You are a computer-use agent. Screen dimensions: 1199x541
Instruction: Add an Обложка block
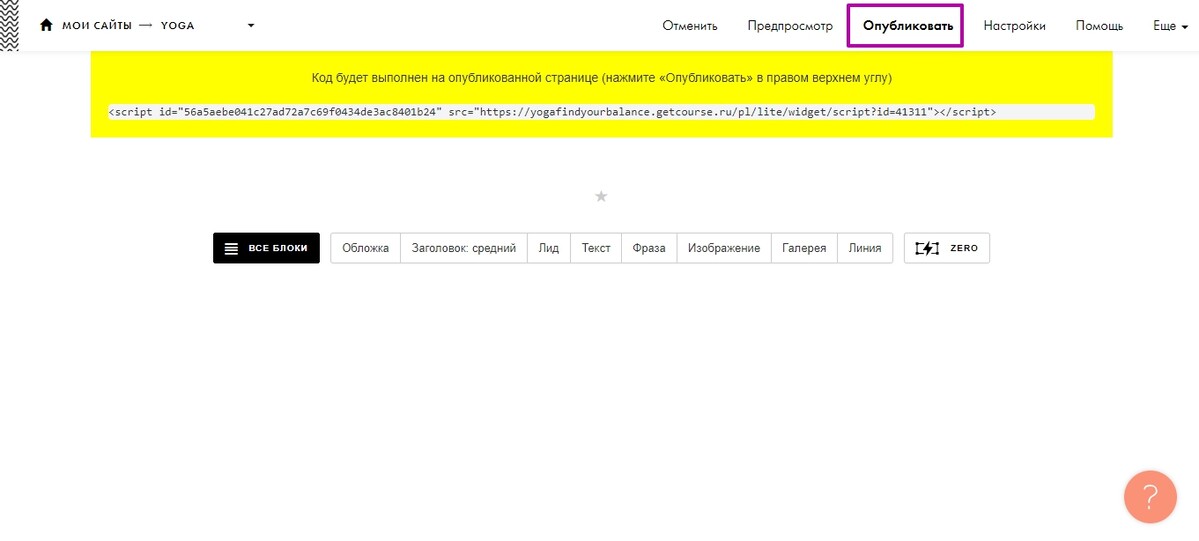(366, 248)
